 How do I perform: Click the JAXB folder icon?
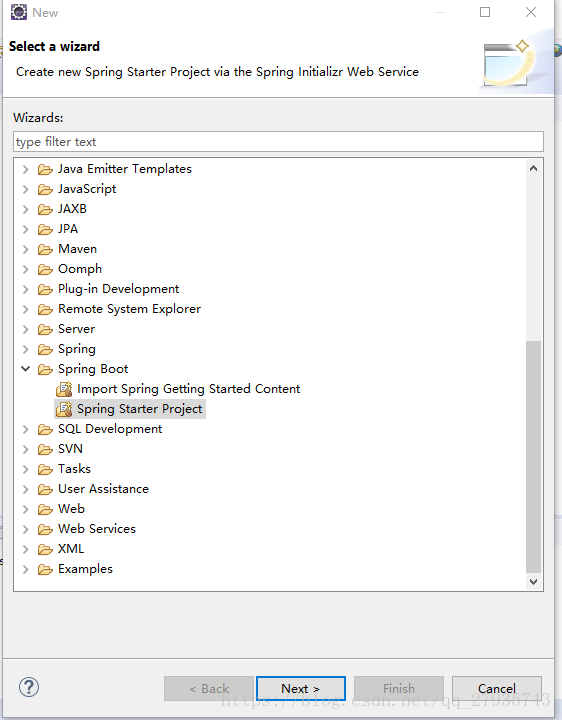(x=45, y=209)
